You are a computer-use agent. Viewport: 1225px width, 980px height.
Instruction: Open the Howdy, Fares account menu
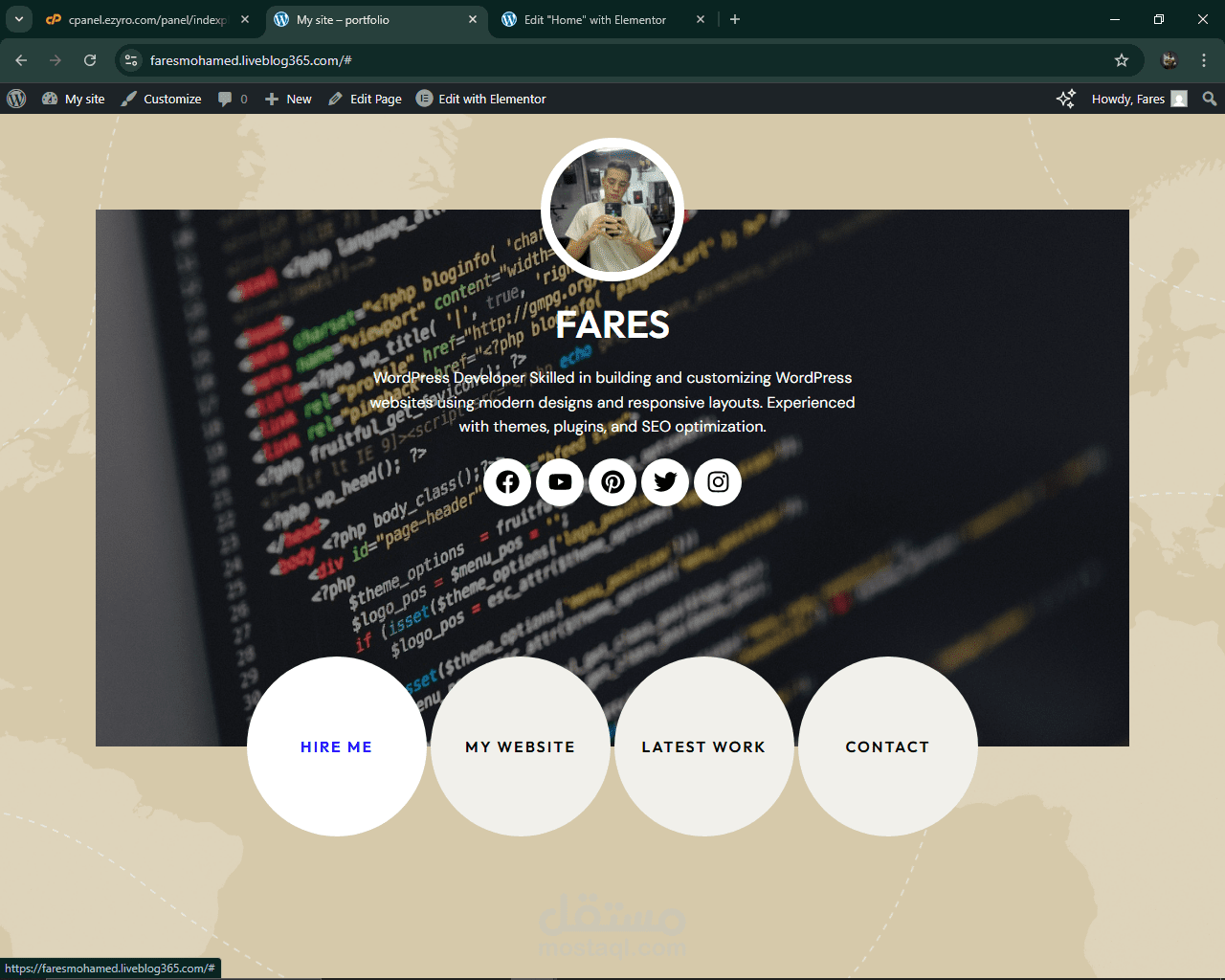coord(1139,99)
